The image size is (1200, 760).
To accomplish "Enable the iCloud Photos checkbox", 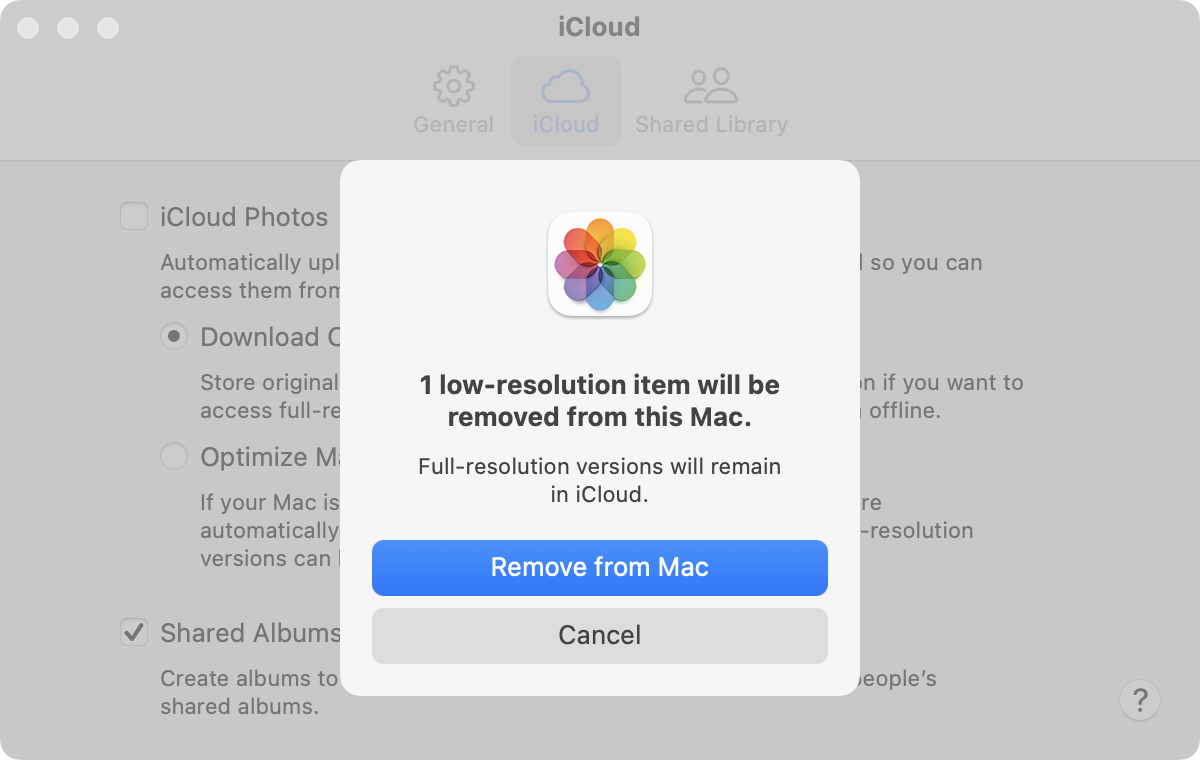I will 134,216.
